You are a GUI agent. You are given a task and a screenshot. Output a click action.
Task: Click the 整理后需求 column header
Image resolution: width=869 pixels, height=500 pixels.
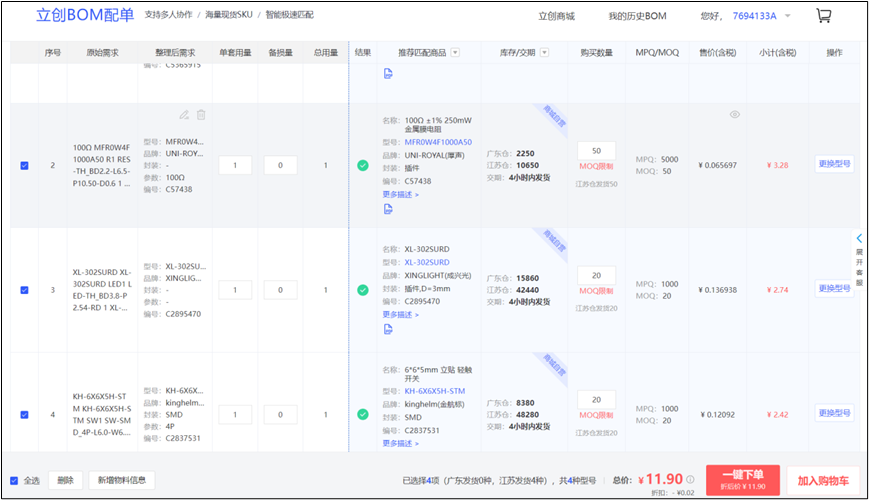(175, 53)
